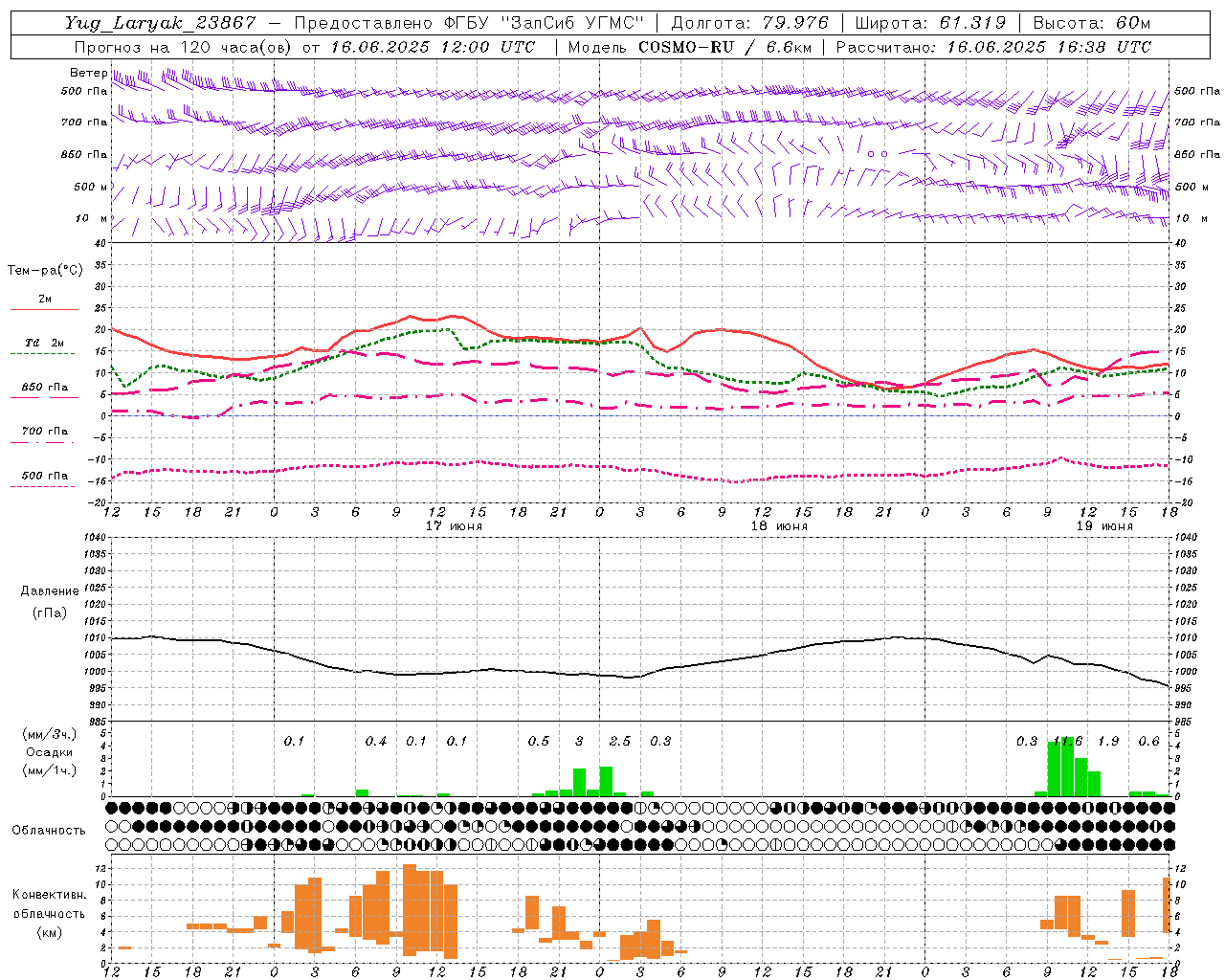Select the 'Широта: 61.319' latitude value
The image size is (1225, 980).
tap(930, 23)
